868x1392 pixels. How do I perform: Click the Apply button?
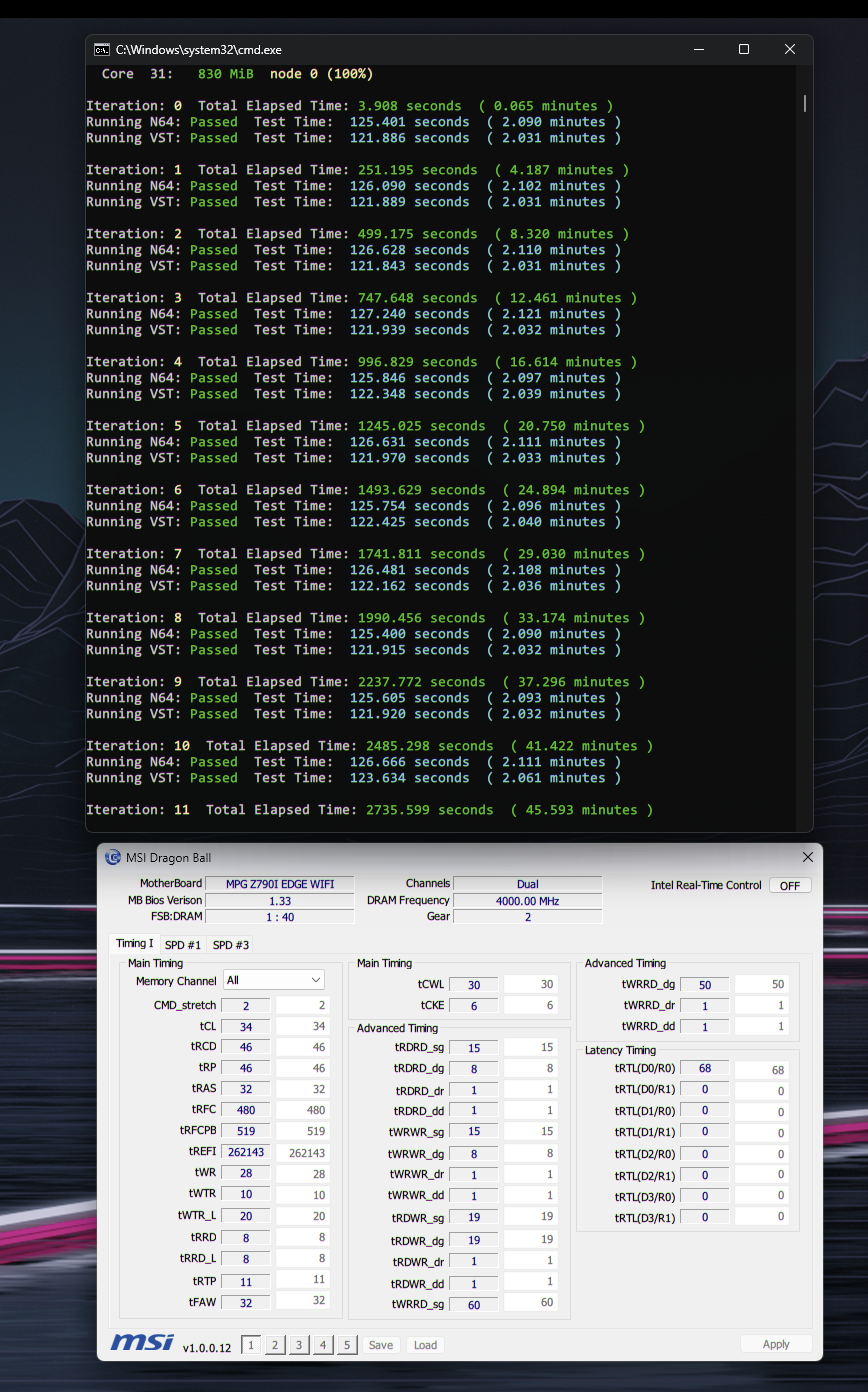[776, 1344]
